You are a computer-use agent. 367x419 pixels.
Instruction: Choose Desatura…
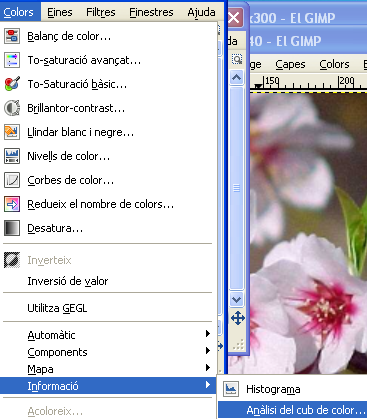pyautogui.click(x=107, y=228)
